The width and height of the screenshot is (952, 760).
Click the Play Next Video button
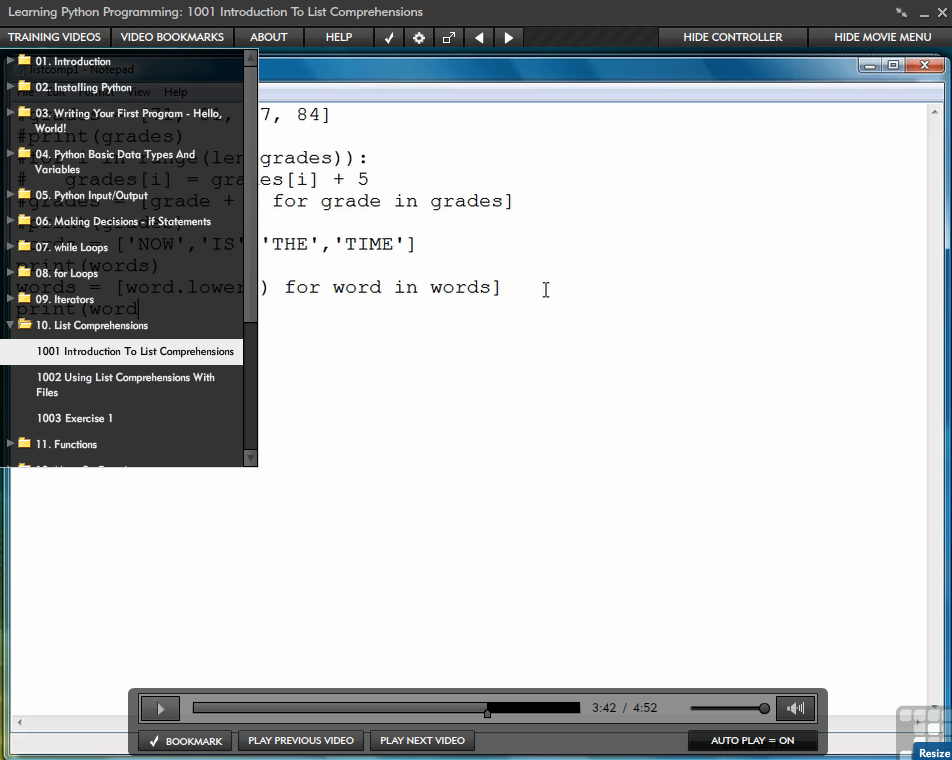pyautogui.click(x=422, y=741)
